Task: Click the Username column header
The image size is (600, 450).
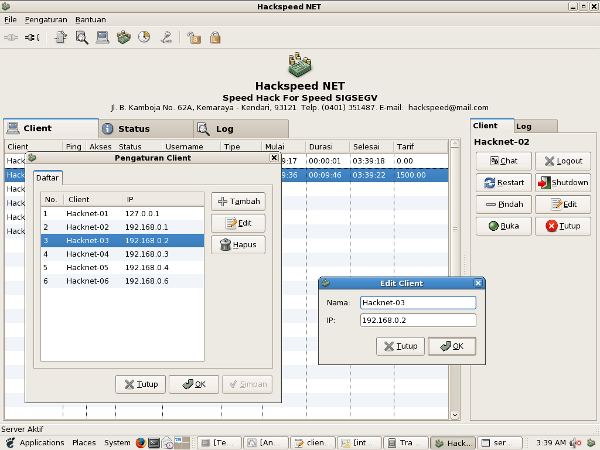Action: point(192,147)
